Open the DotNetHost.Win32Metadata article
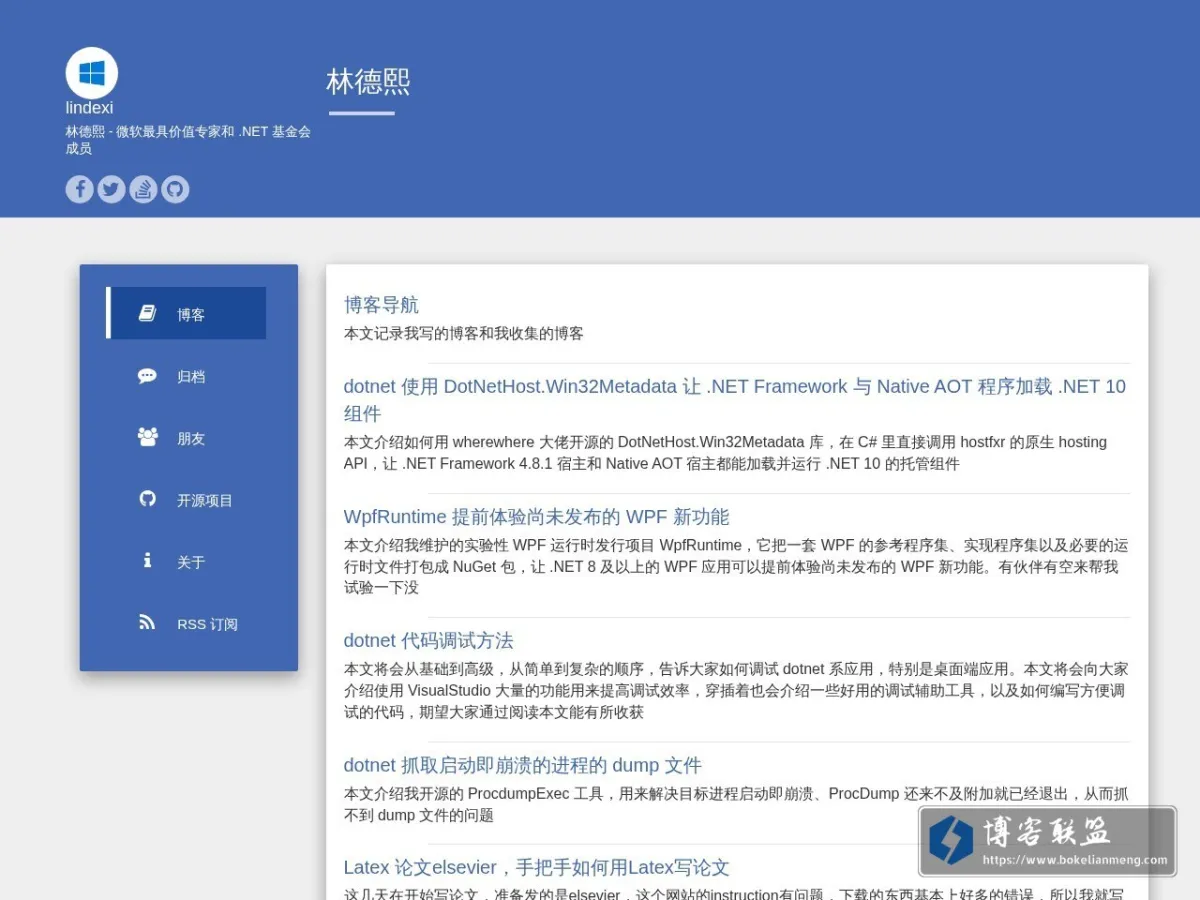1200x900 pixels. (x=735, y=400)
